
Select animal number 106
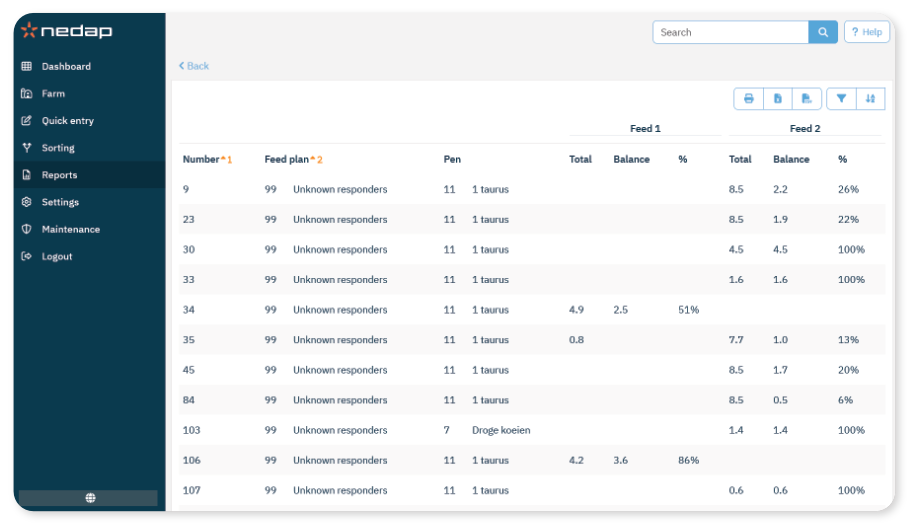(x=191, y=460)
